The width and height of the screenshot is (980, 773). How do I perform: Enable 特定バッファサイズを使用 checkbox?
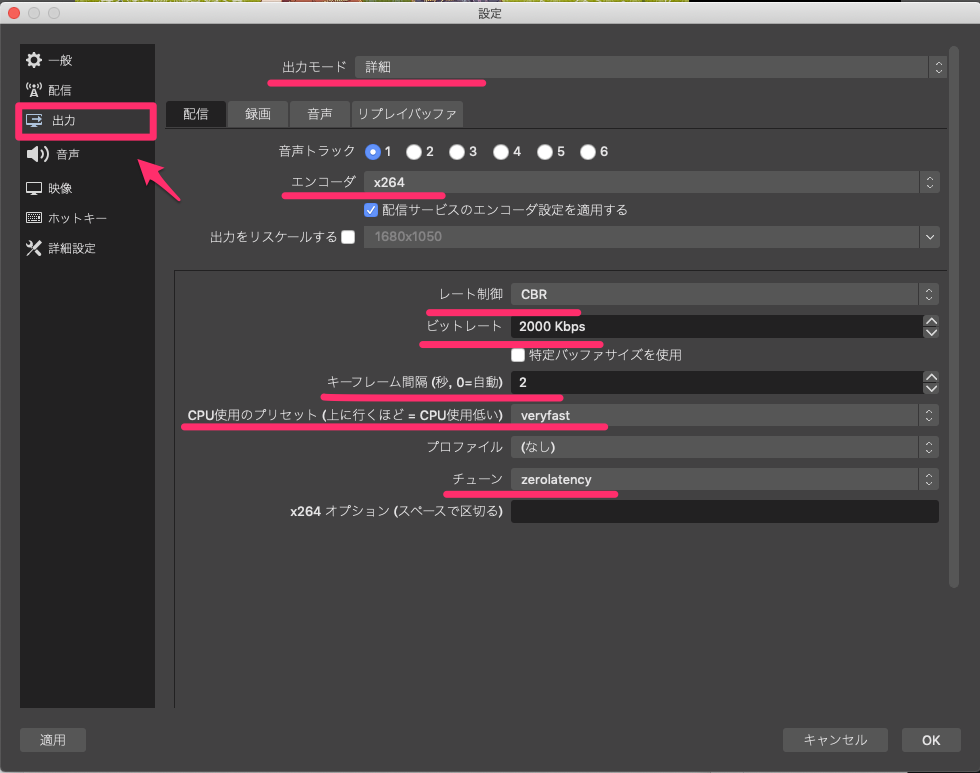[518, 355]
